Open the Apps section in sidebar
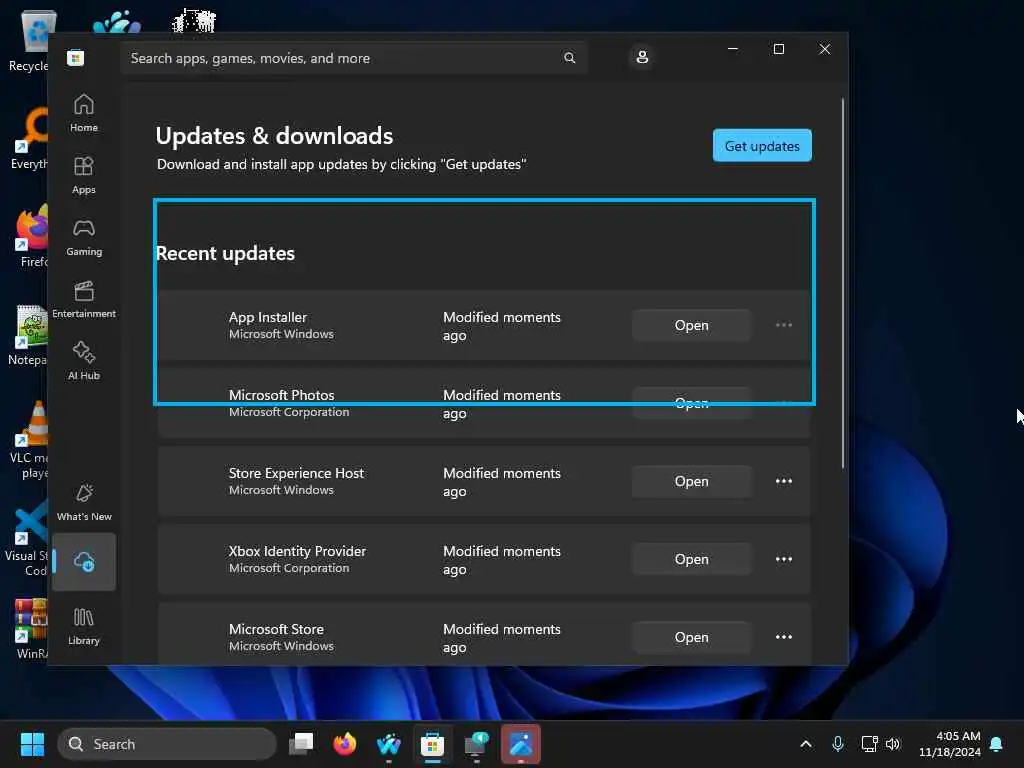The width and height of the screenshot is (1024, 768). 84,175
